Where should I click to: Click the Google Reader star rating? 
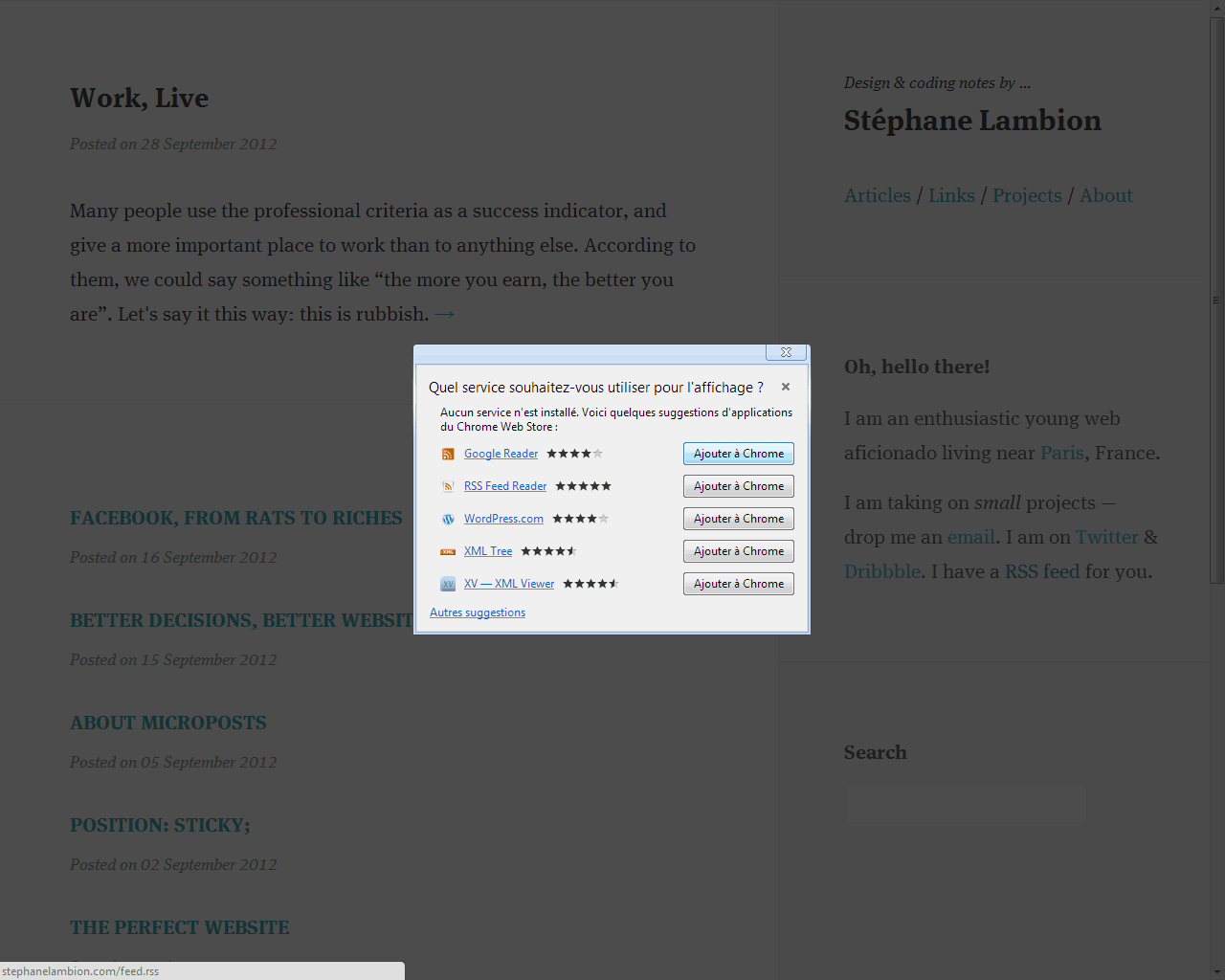tap(574, 454)
